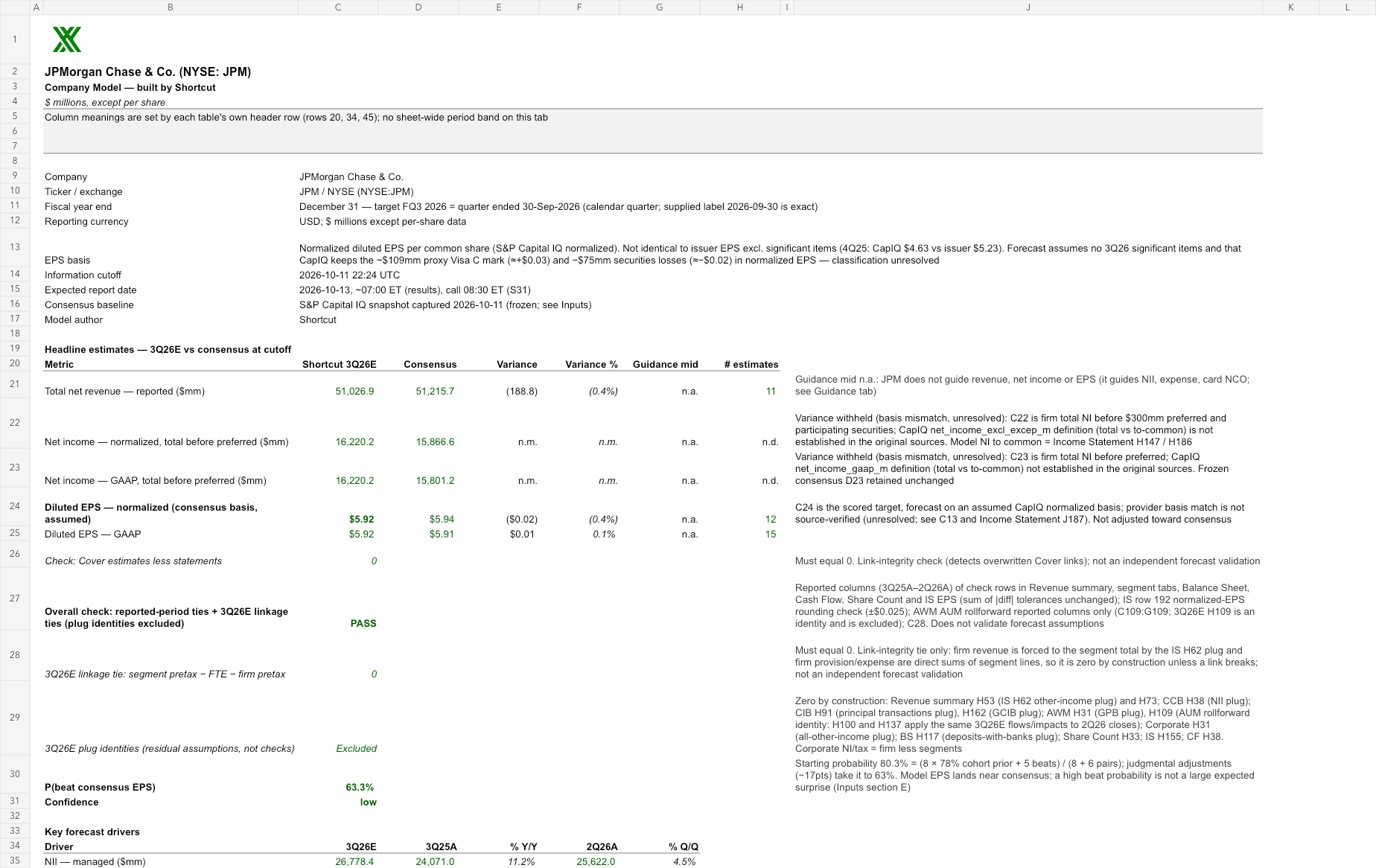The image size is (1376, 868).
Task: Click the starting probability 80.3% note
Action: 1025,776
